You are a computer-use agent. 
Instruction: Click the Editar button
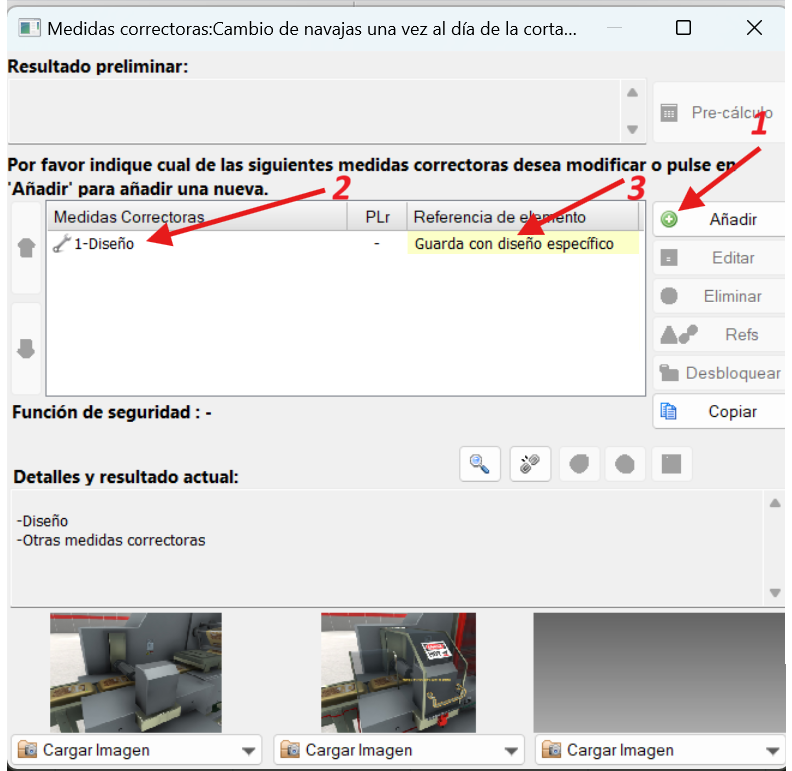click(720, 258)
